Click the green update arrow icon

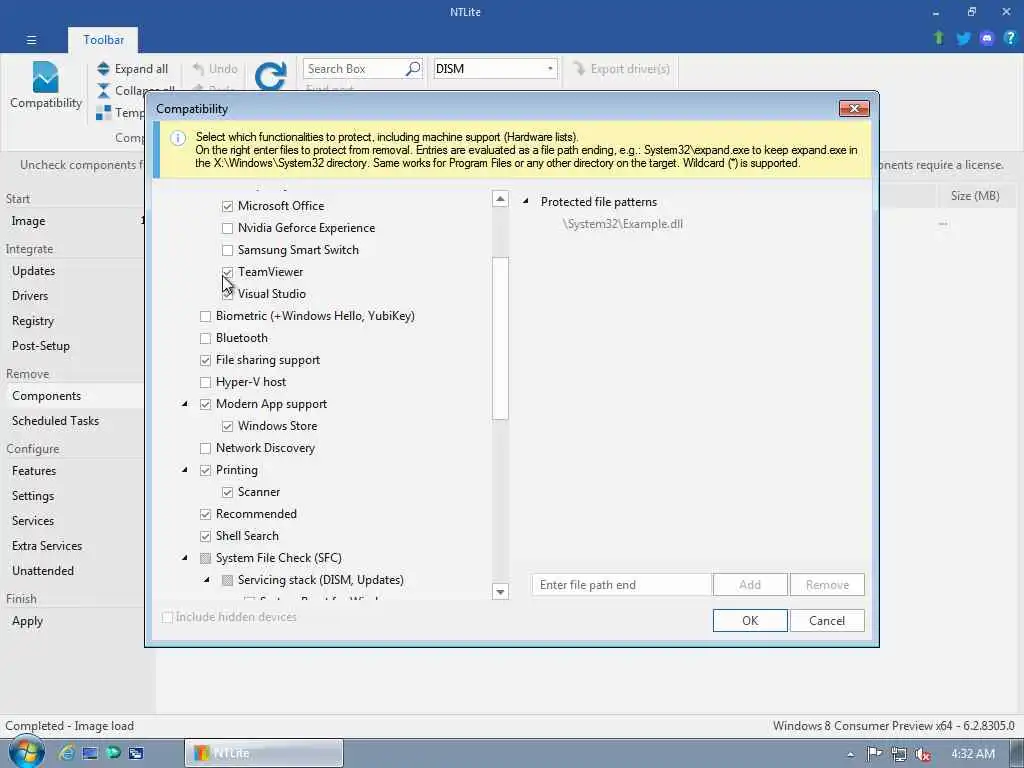[939, 38]
